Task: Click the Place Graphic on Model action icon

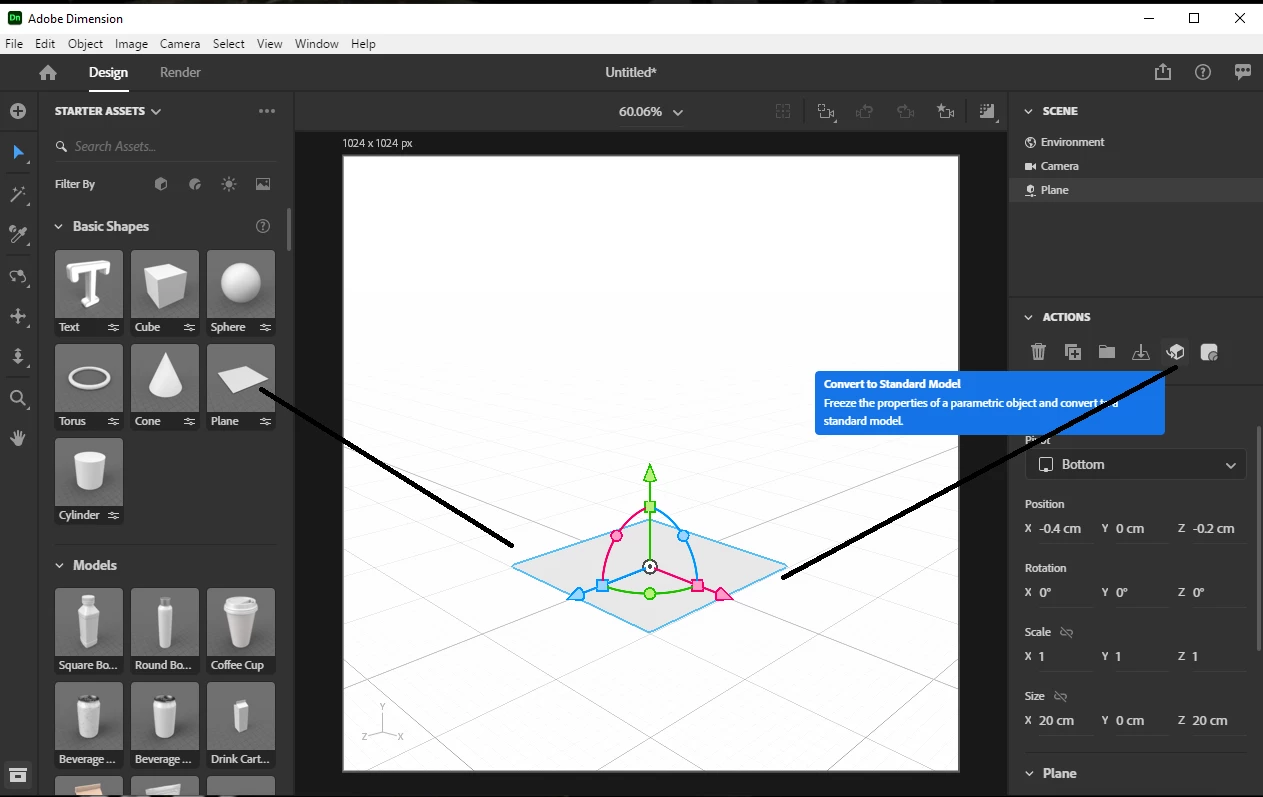Action: 1209,352
